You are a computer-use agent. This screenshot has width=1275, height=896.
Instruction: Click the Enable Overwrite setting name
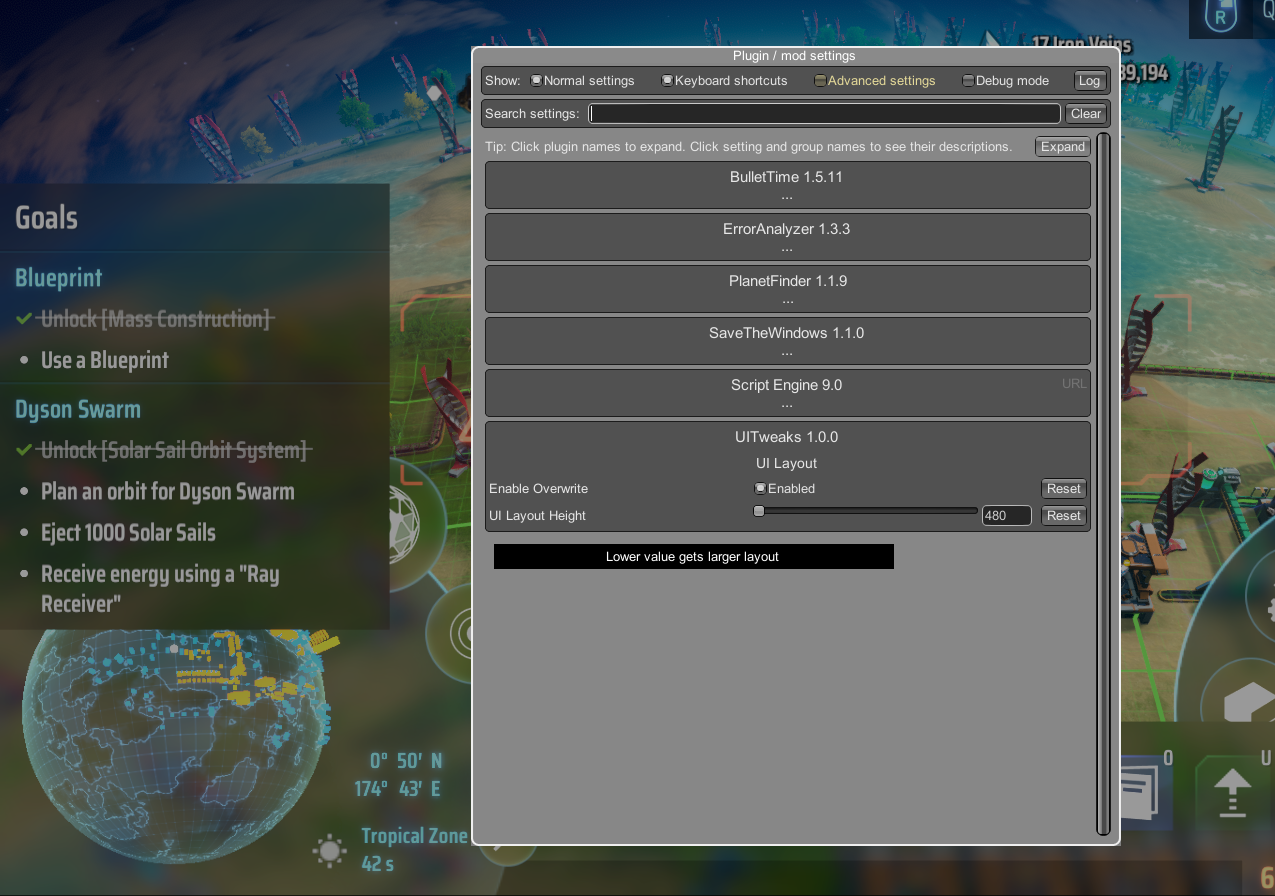click(538, 488)
